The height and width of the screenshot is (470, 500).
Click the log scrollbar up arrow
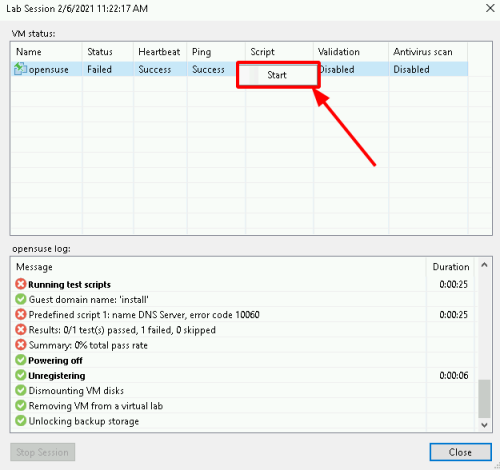[x=484, y=265]
